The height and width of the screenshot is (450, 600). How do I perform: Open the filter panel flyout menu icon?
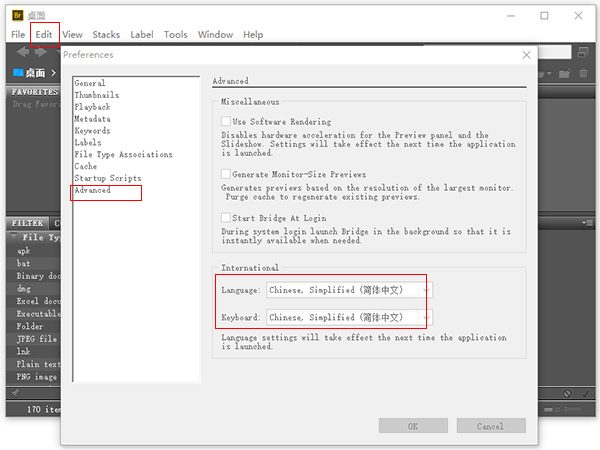click(587, 223)
